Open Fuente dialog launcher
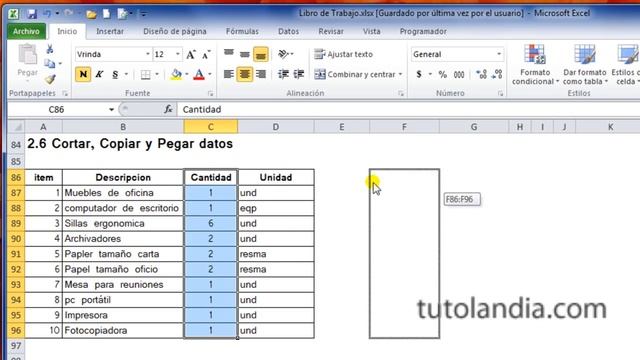 point(211,94)
